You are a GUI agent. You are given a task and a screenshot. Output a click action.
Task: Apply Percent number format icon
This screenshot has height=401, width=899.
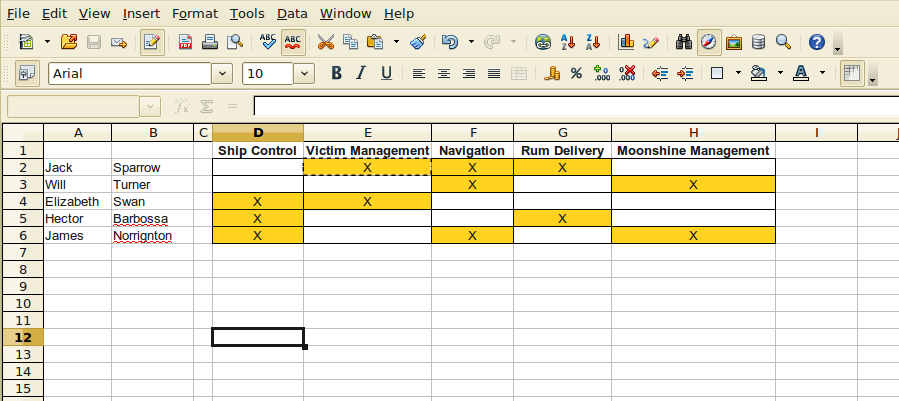tap(576, 73)
